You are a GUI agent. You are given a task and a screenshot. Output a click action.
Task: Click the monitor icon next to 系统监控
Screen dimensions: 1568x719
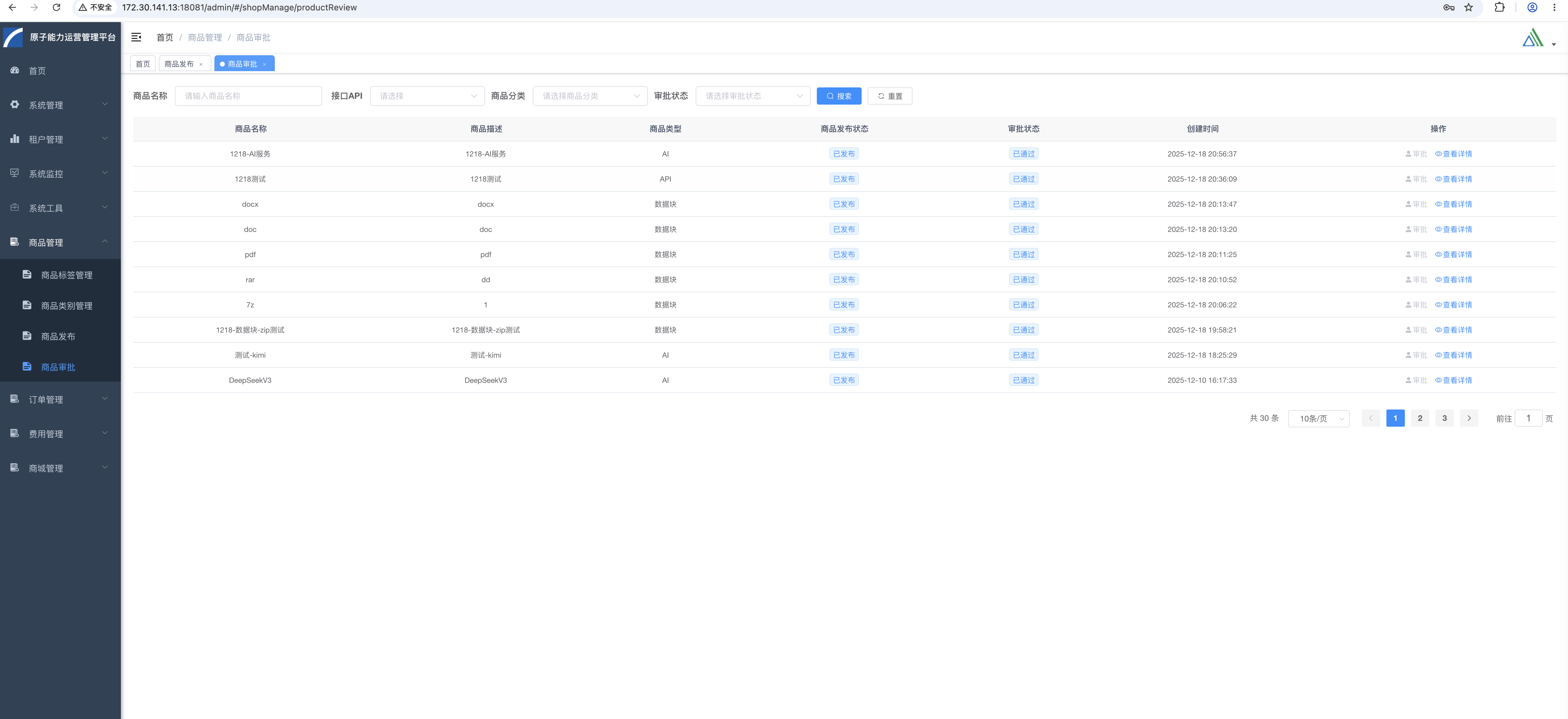click(x=15, y=173)
